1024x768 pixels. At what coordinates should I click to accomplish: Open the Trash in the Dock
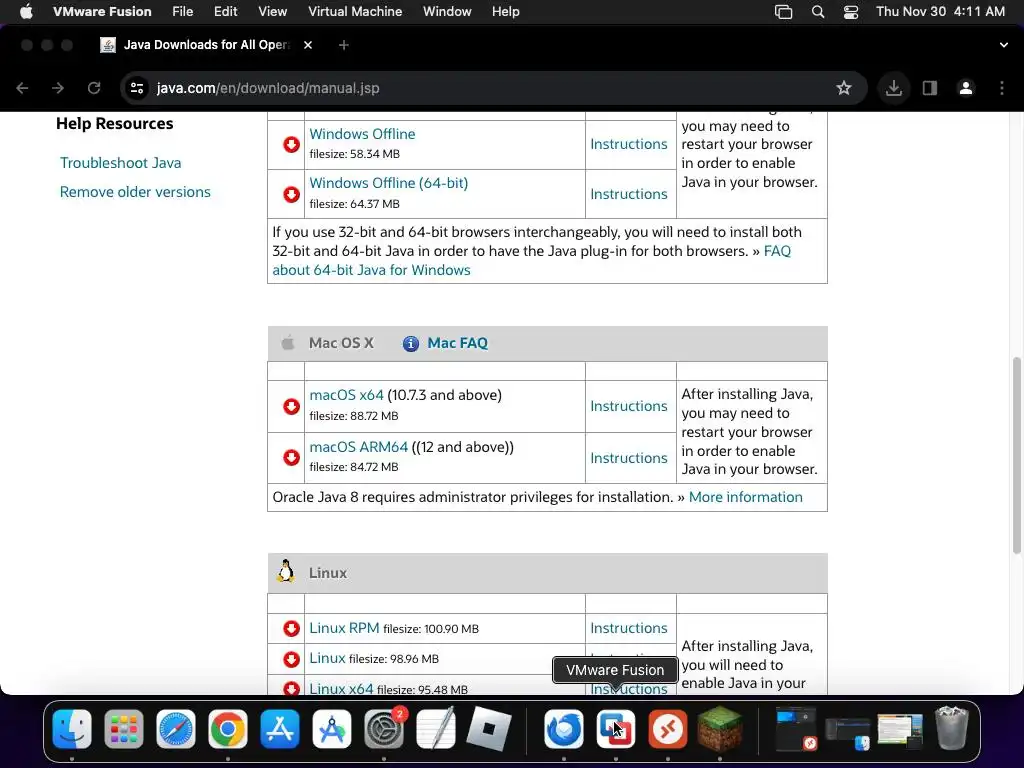pos(952,728)
